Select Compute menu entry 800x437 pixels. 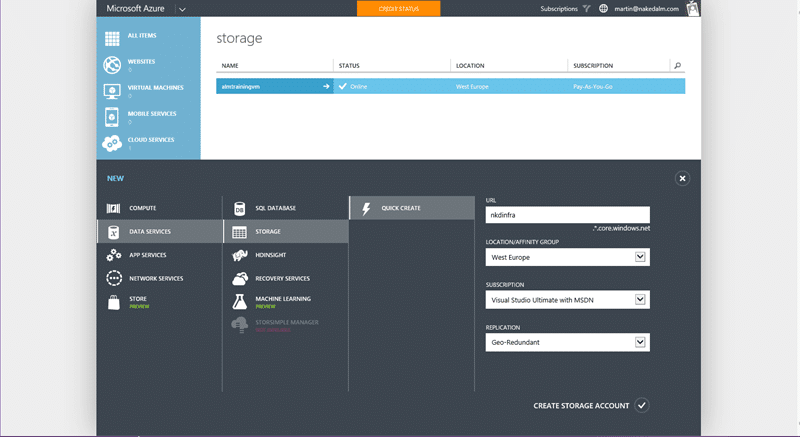click(x=159, y=208)
